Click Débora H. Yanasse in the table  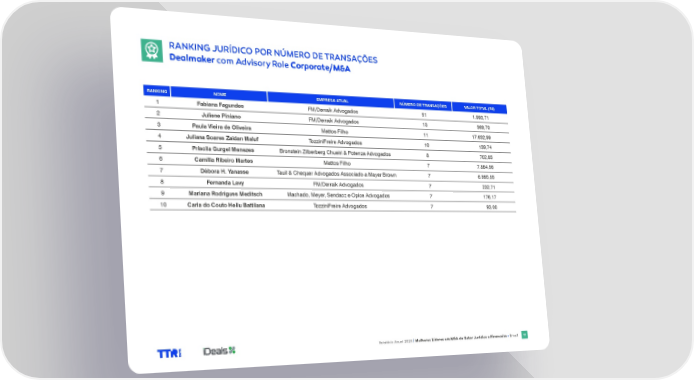[224, 171]
